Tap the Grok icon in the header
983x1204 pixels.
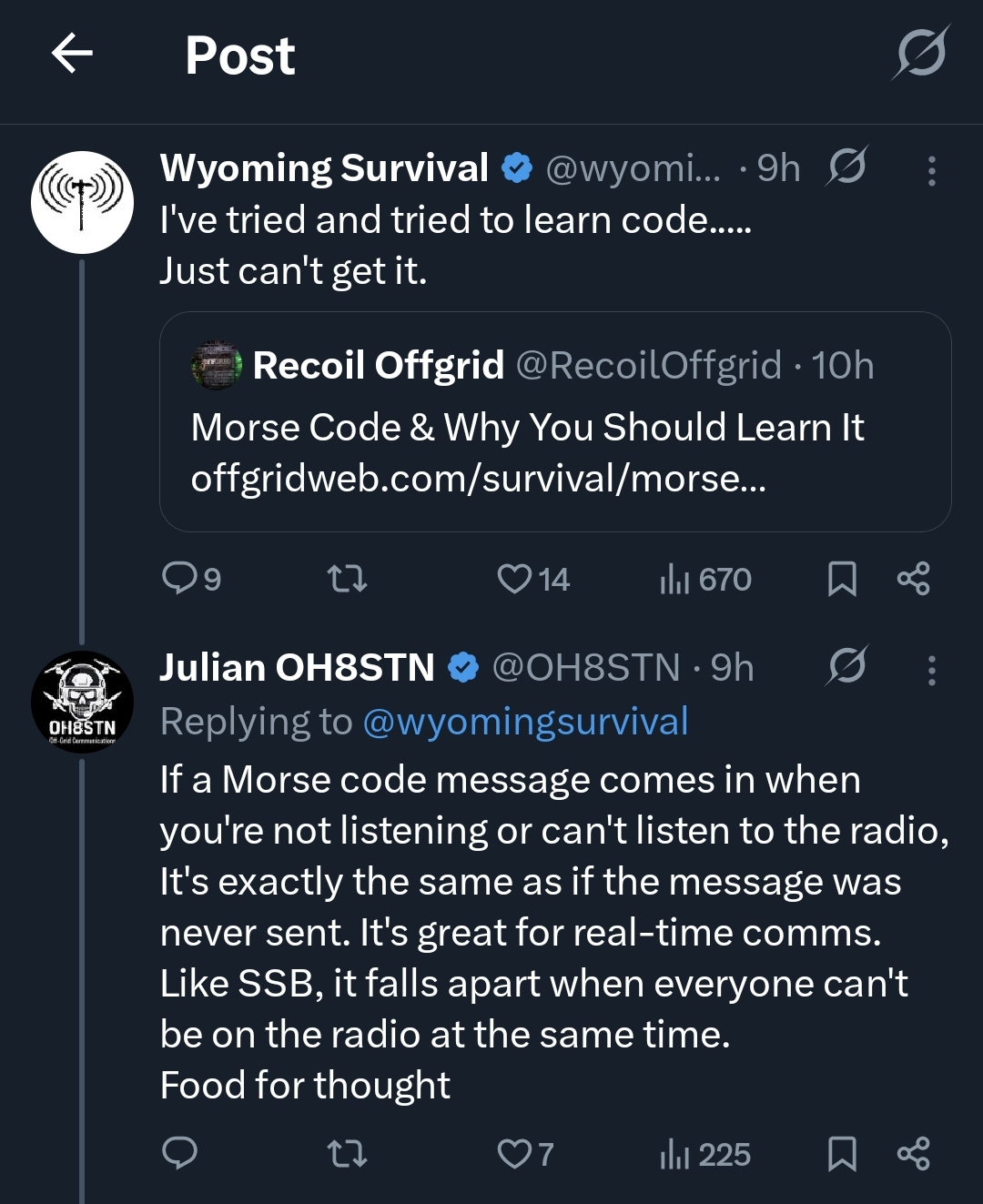click(919, 53)
